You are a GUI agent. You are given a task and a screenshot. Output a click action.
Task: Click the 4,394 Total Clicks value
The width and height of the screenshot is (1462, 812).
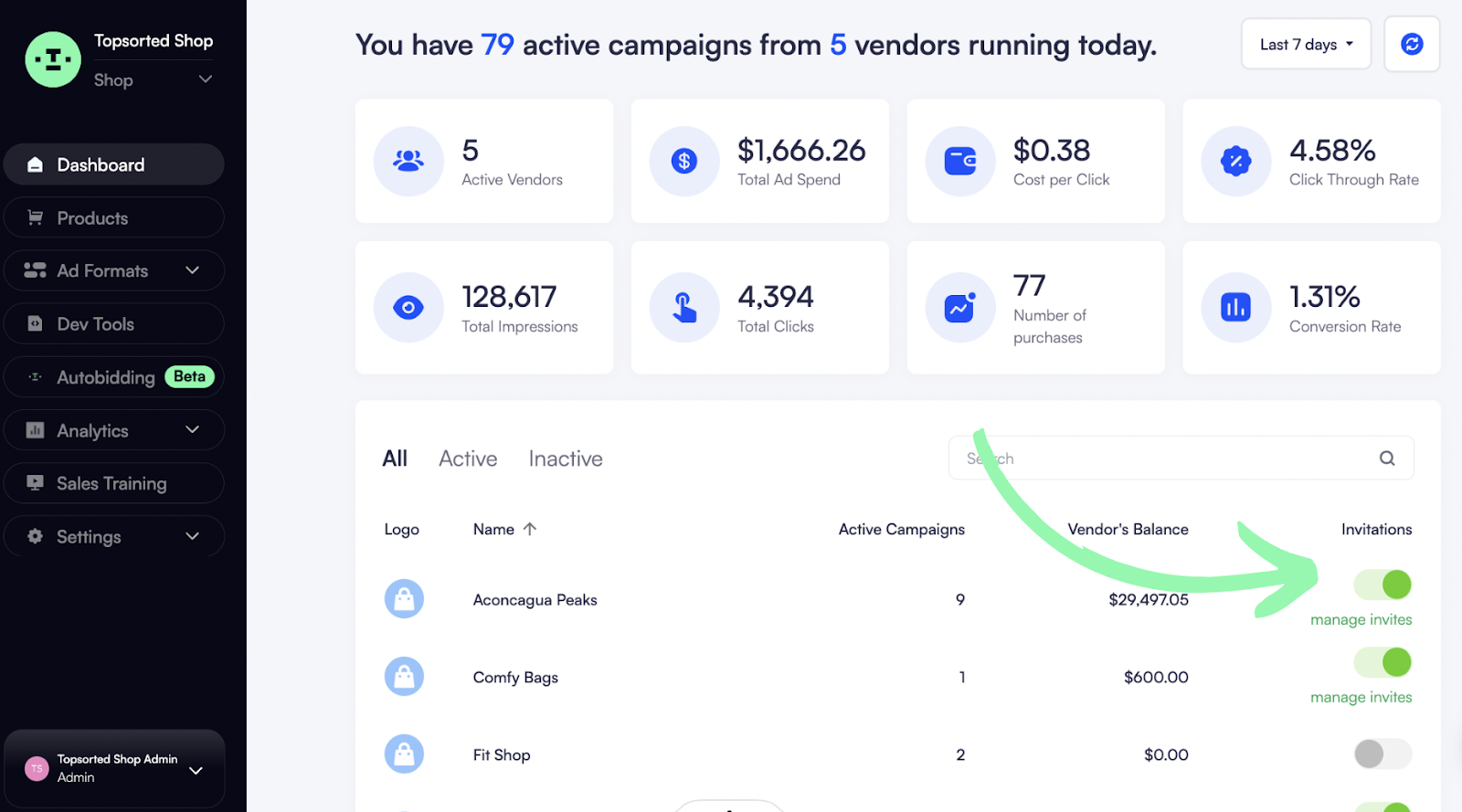775,297
